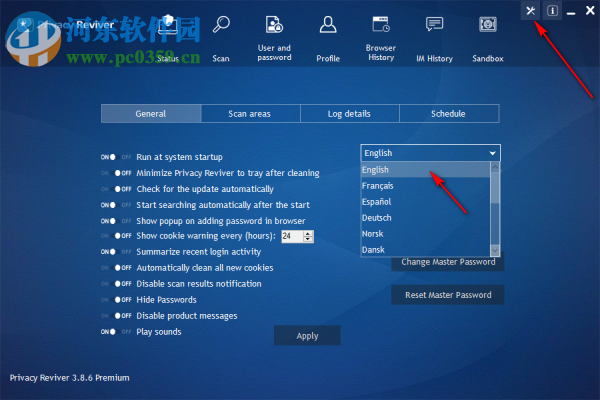Open the Scan magnifier icon

pos(221,24)
